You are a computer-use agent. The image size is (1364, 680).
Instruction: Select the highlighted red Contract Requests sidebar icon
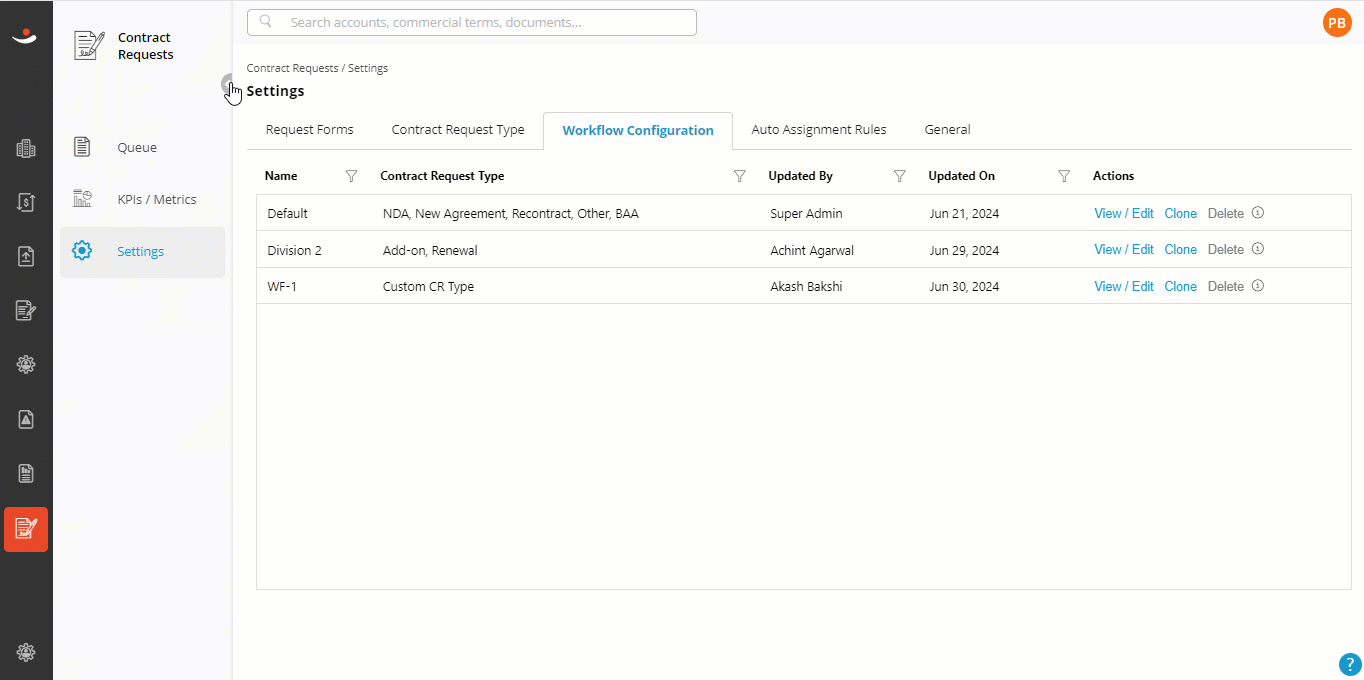point(26,529)
